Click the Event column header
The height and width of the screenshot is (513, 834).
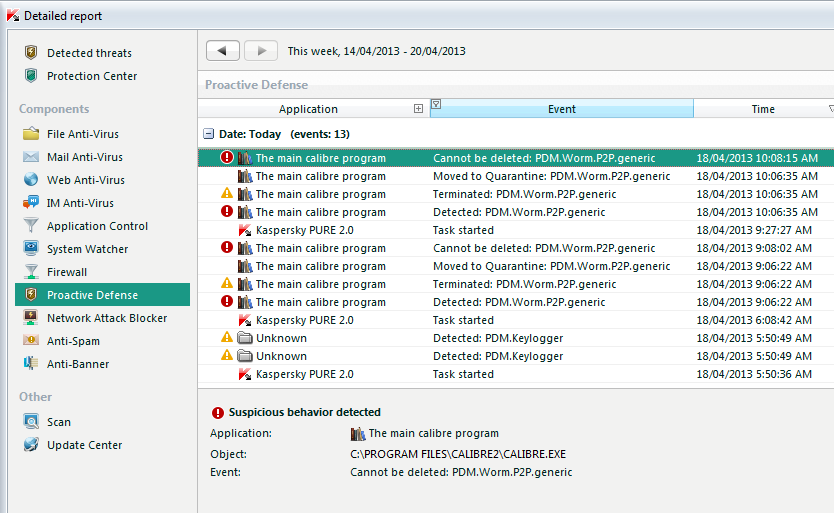tap(562, 109)
